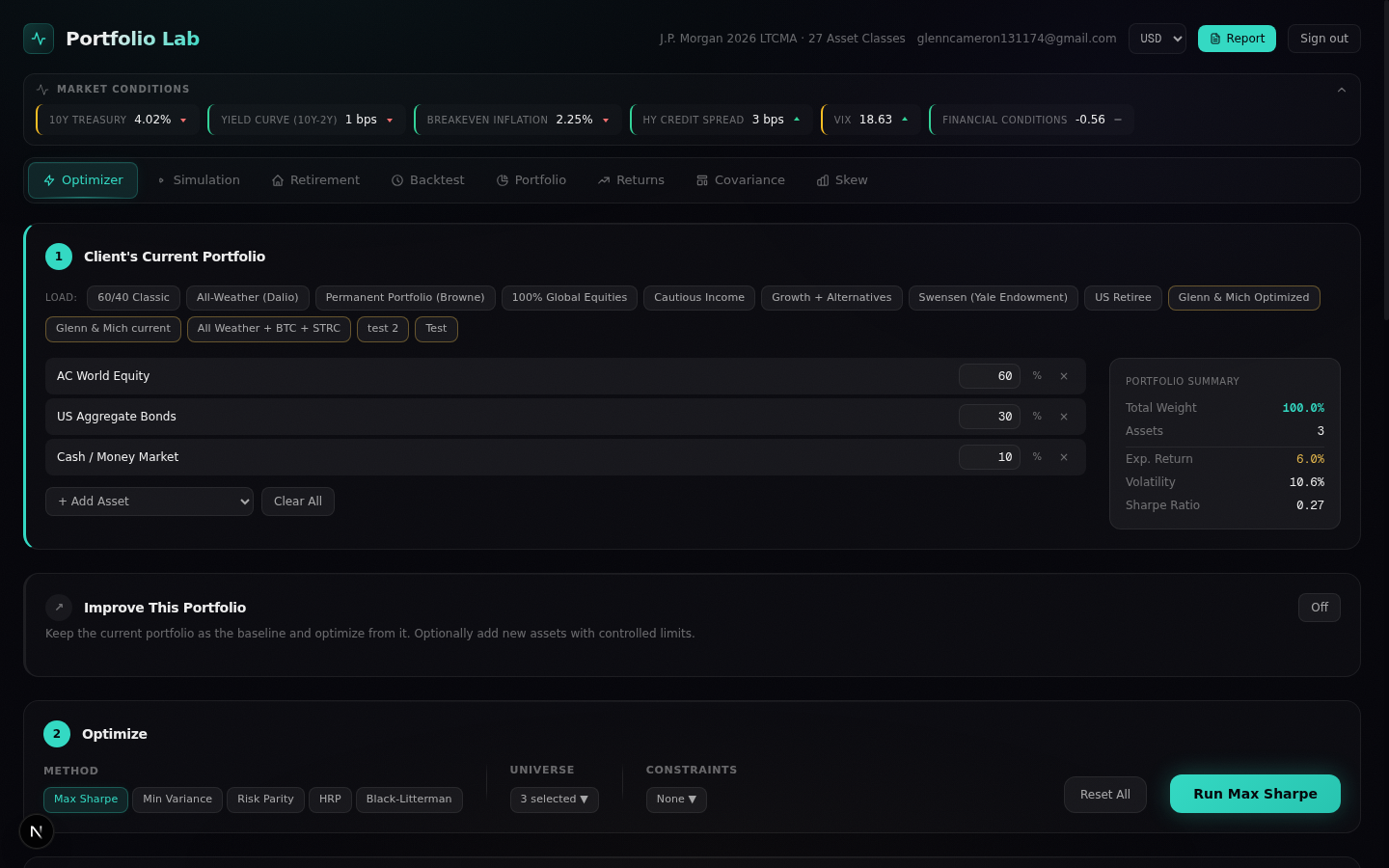Open the Add Asset dropdown
Screen dimensions: 1389x868
coord(149,501)
